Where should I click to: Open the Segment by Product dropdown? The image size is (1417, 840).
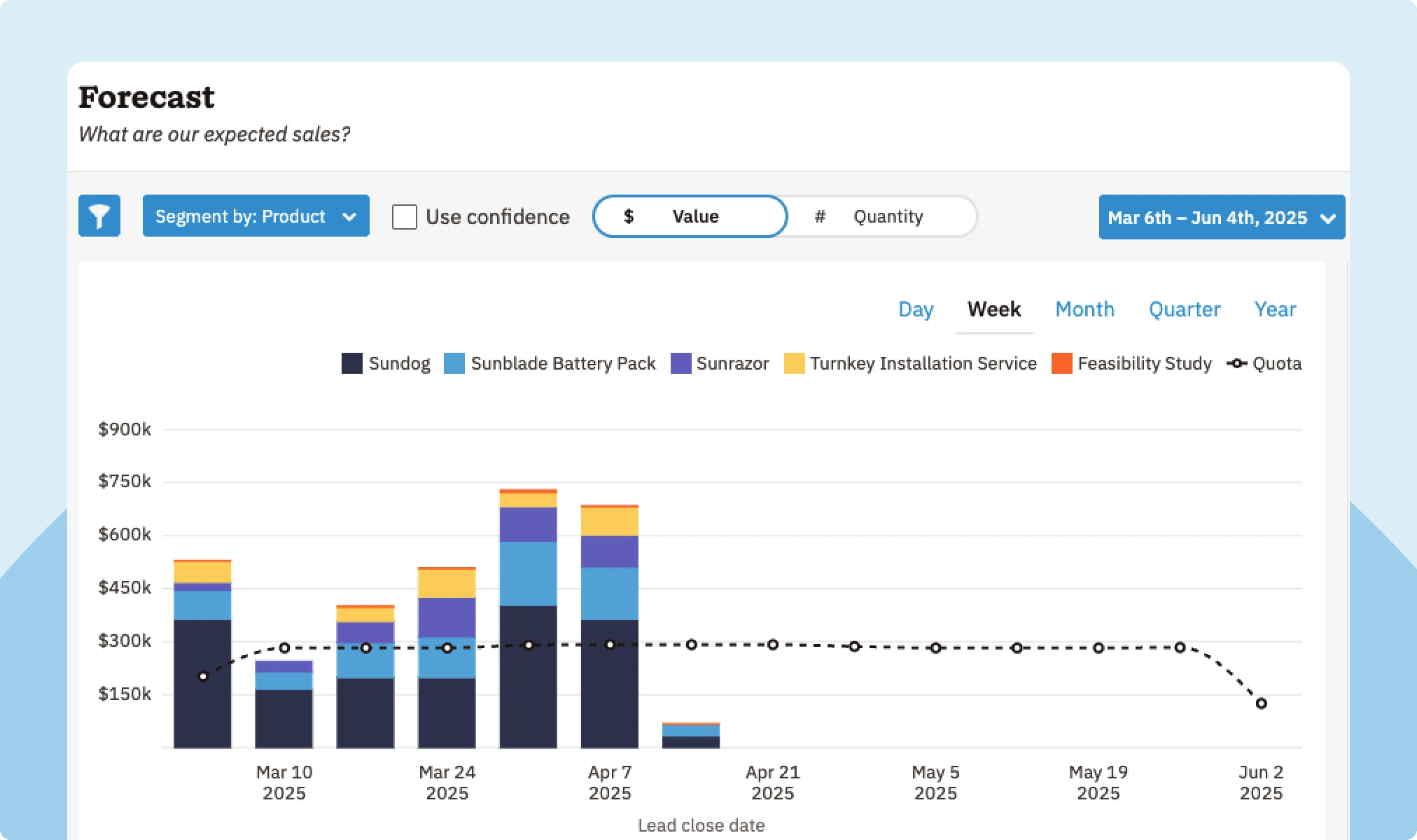click(x=256, y=216)
